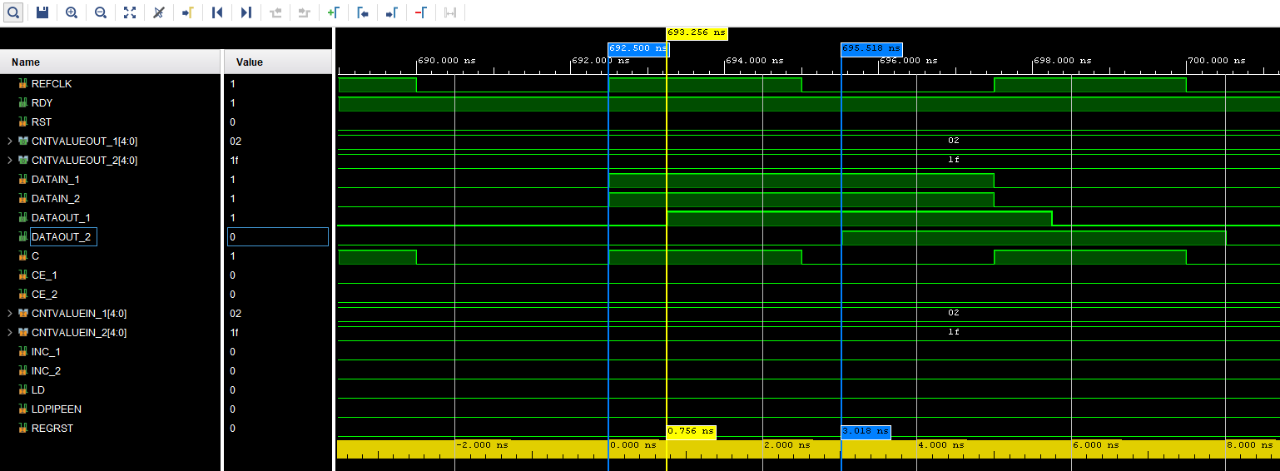Click the 3.018 ns floating ruler label
1280x471 pixels.
(x=866, y=432)
